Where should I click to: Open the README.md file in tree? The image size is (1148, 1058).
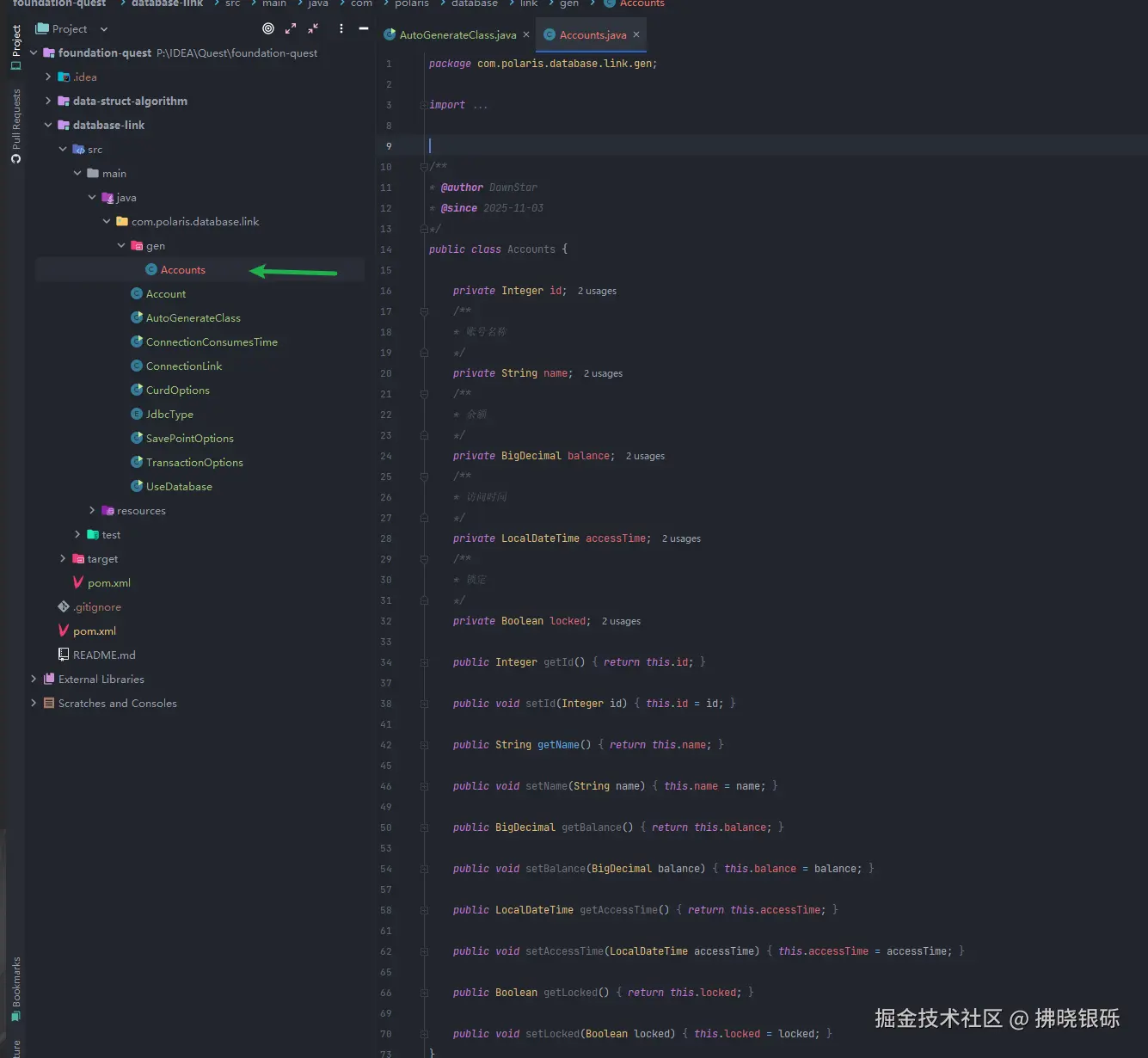point(103,655)
